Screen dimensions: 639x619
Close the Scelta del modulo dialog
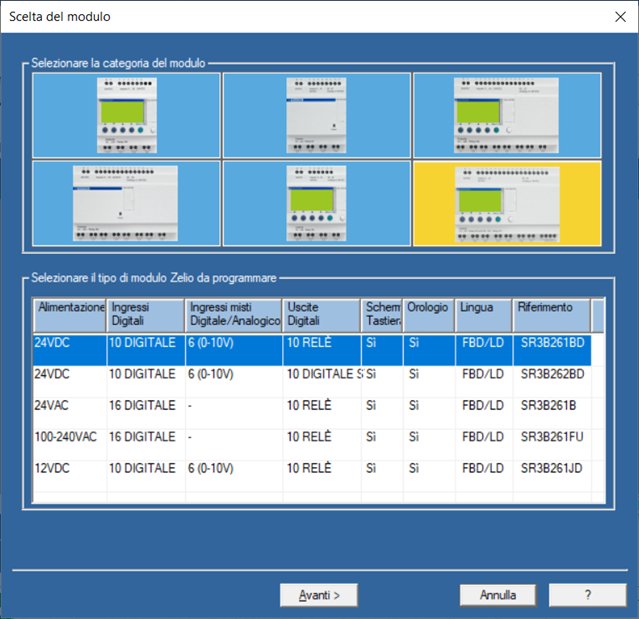point(620,17)
